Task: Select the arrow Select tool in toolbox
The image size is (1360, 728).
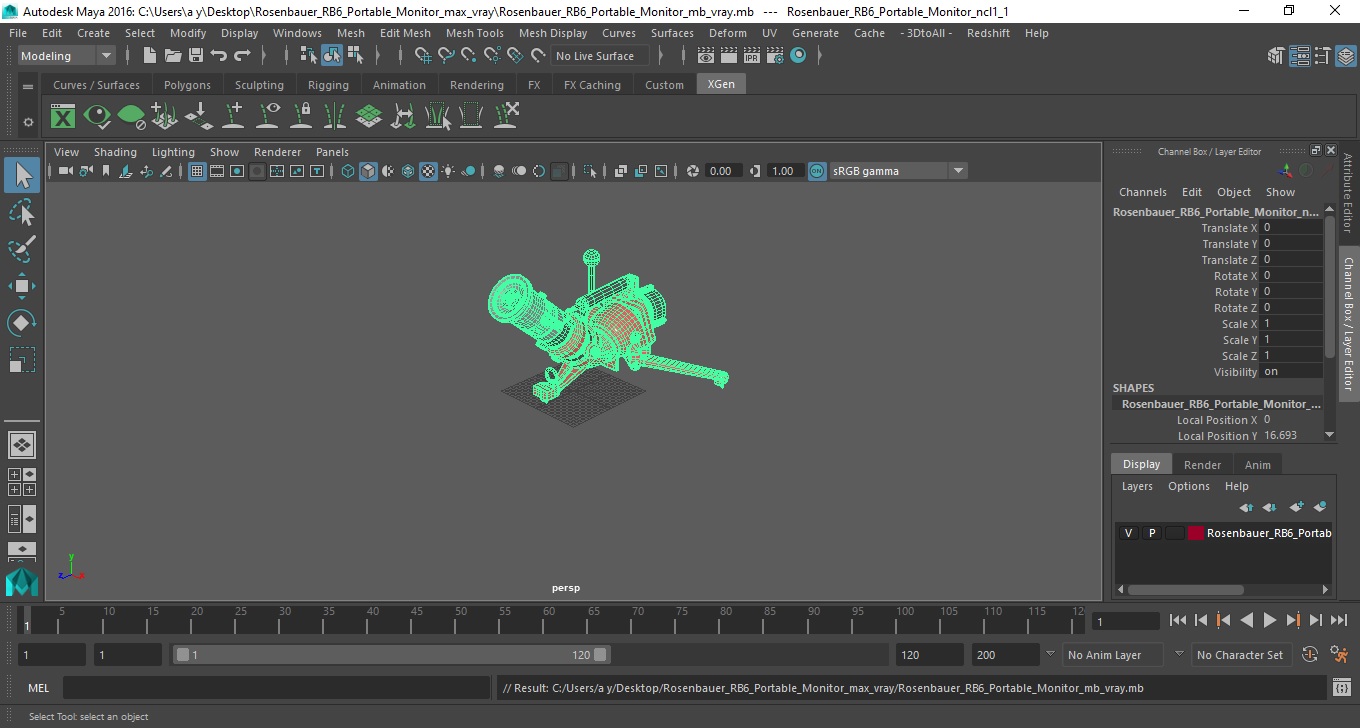Action: coord(22,176)
